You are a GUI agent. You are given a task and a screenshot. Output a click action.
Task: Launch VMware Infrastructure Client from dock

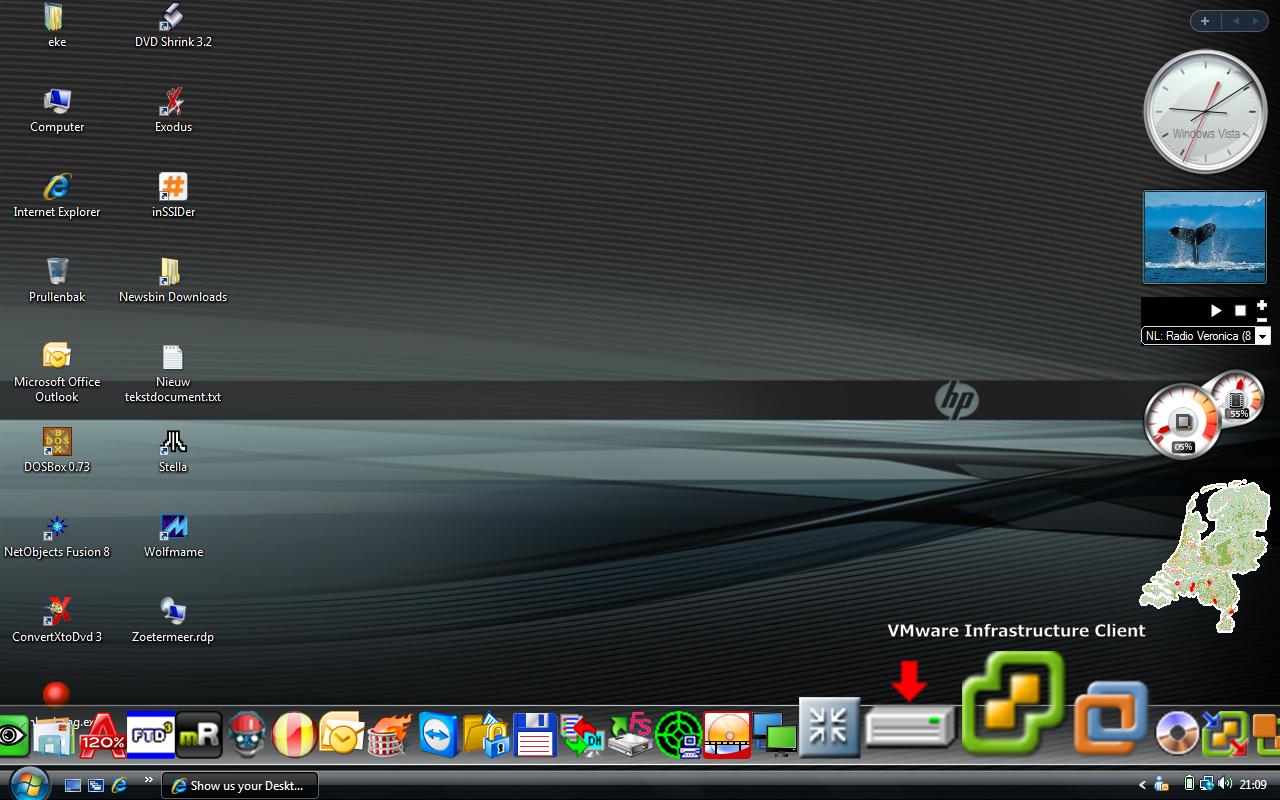tap(1013, 702)
